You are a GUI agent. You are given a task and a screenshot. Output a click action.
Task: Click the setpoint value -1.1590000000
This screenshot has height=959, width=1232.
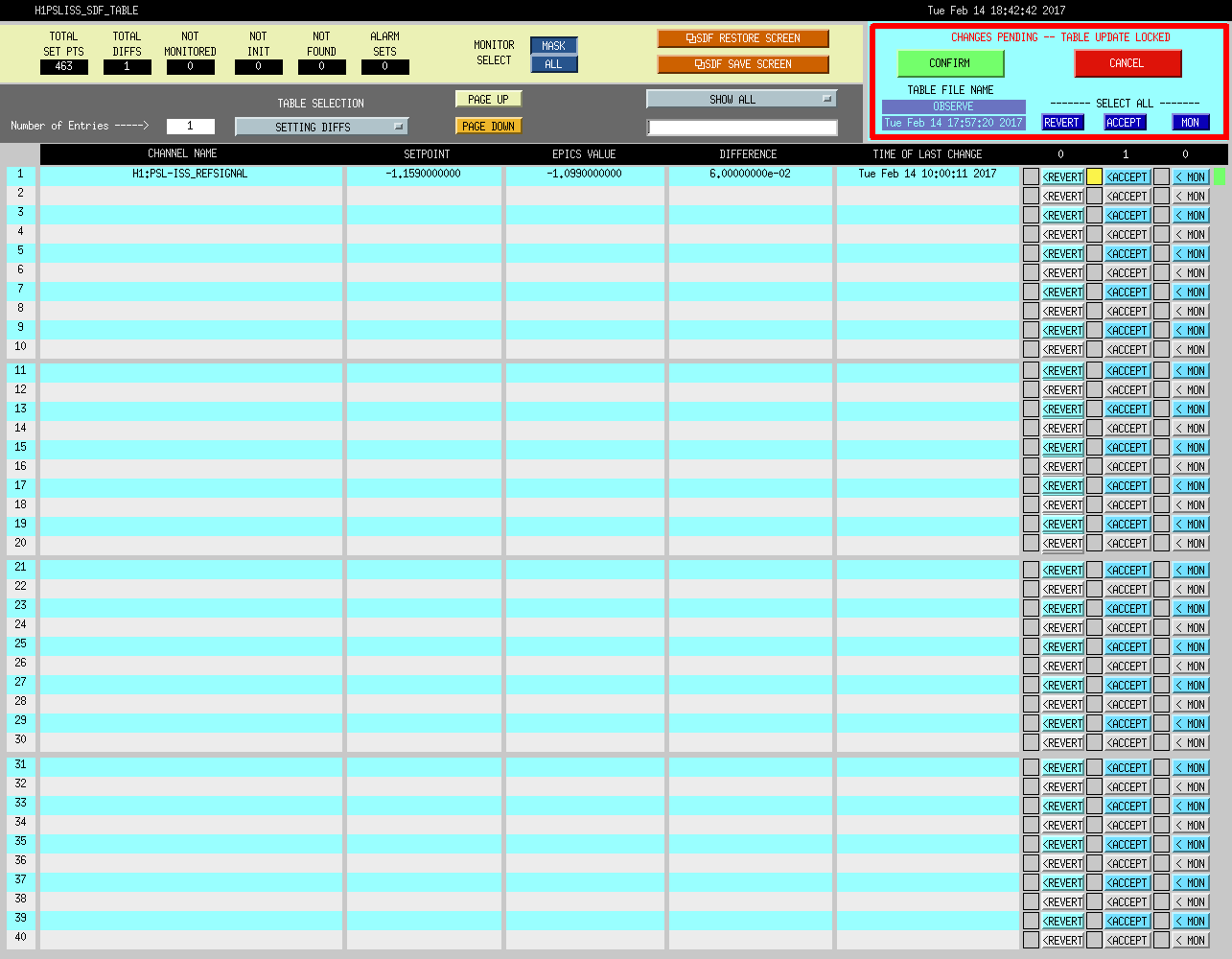coord(423,174)
